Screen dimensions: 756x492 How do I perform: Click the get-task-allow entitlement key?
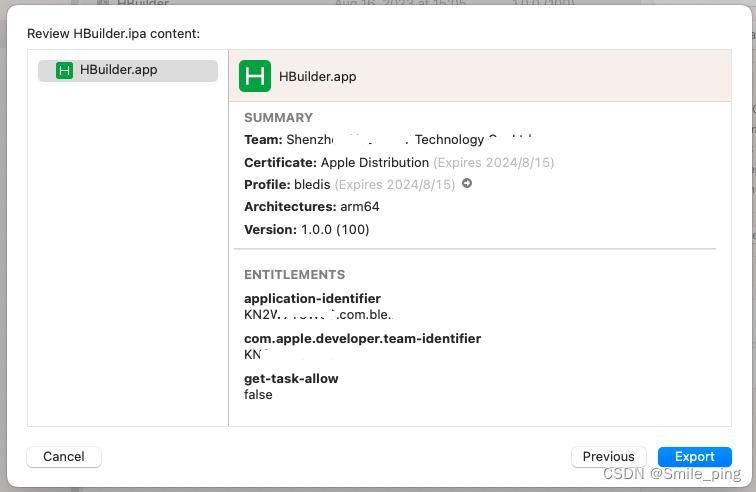[291, 379]
